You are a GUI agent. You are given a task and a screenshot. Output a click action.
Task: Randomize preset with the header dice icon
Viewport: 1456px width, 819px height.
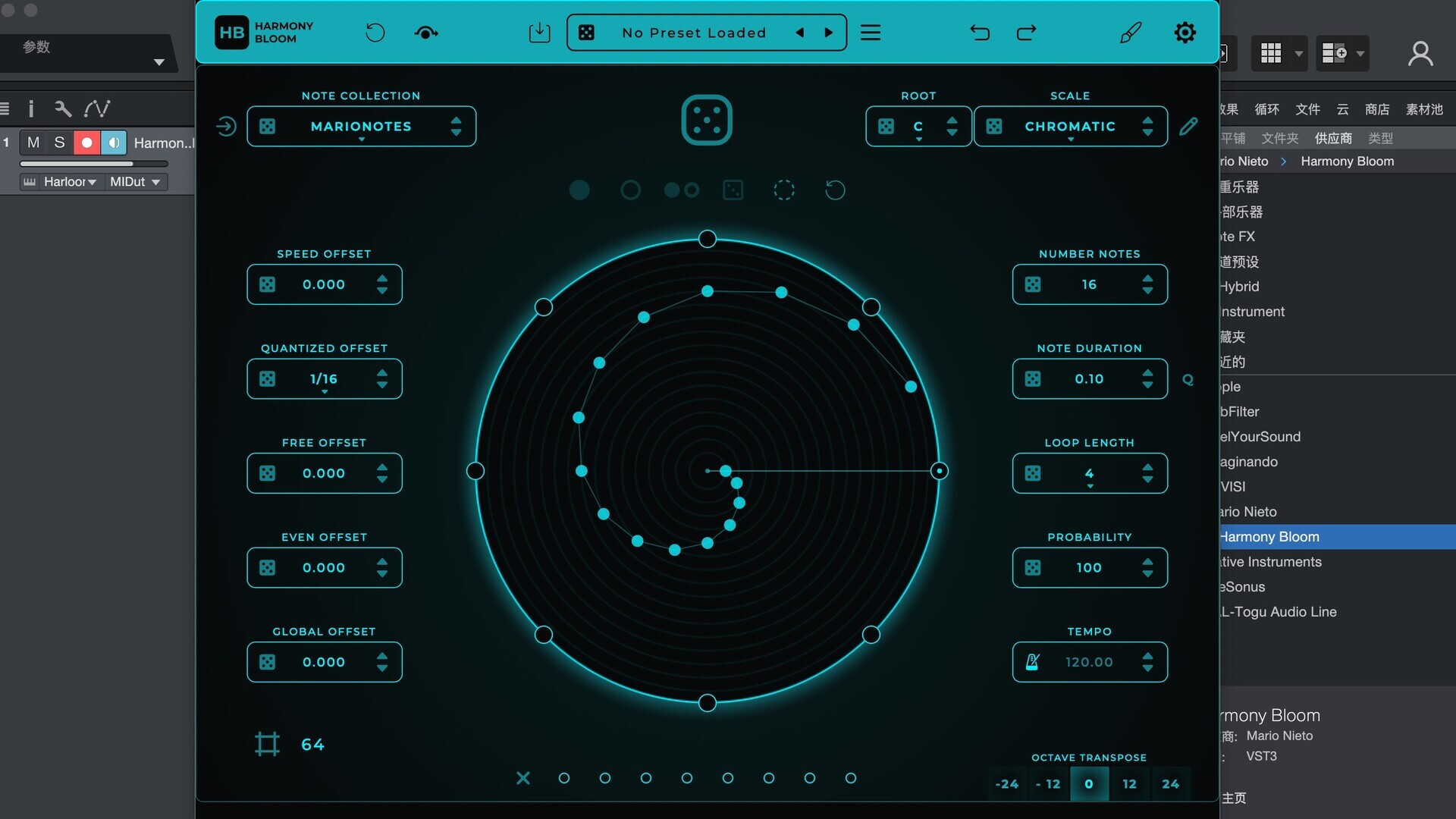(x=586, y=33)
